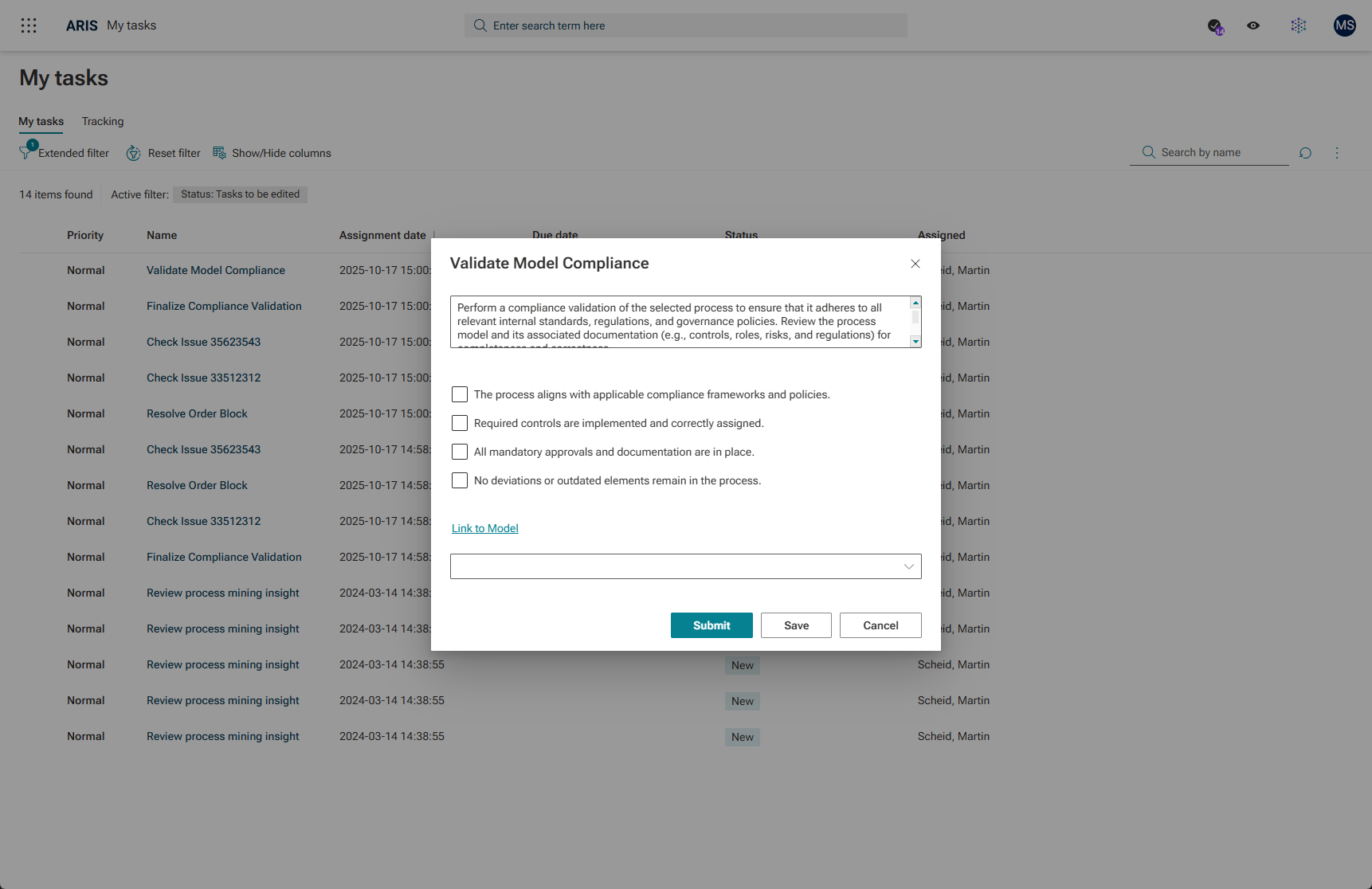Click the Extended filter funnel icon
Screen dimensions: 1372x889
(27, 152)
